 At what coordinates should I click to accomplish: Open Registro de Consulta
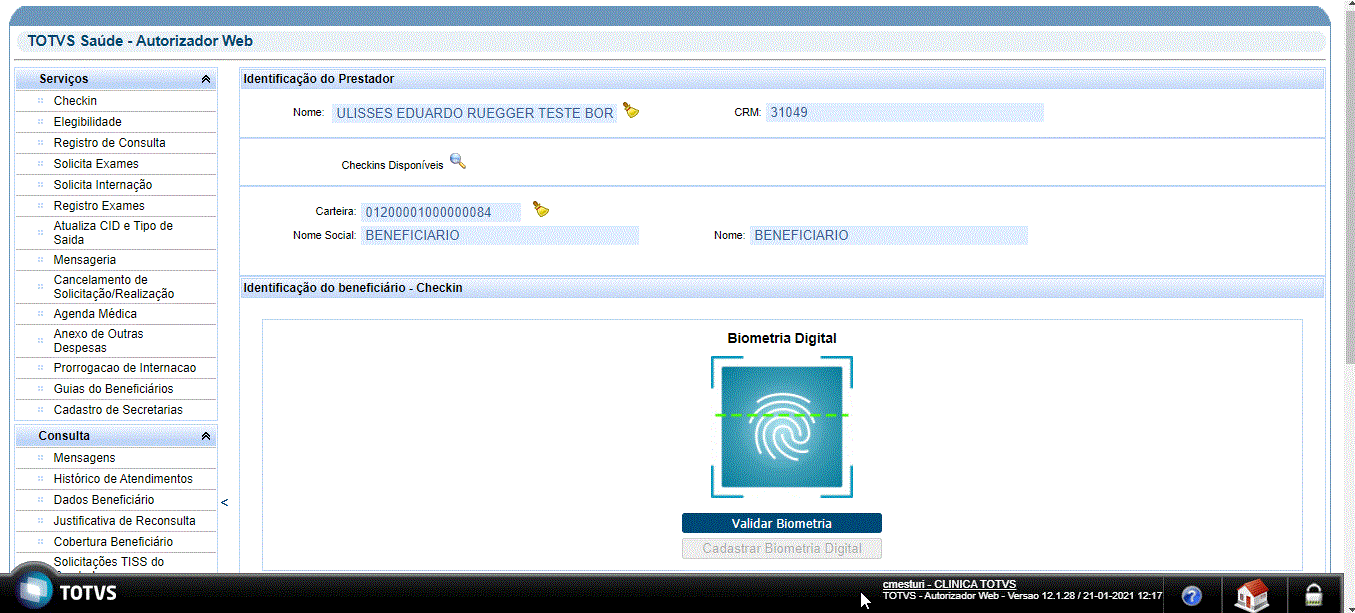click(110, 143)
